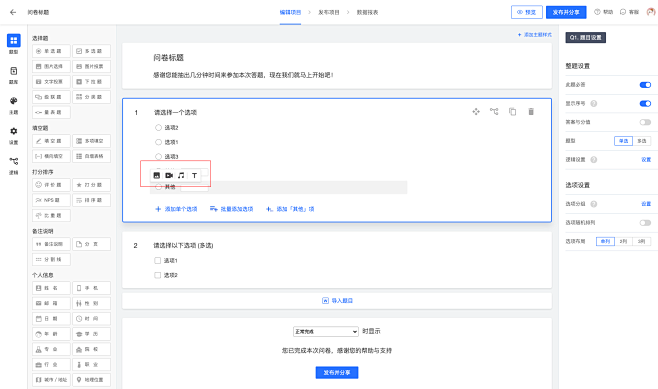Image resolution: width=658 pixels, height=389 pixels.
Task: Click top-right 发布并分享 button
Action: coord(566,12)
